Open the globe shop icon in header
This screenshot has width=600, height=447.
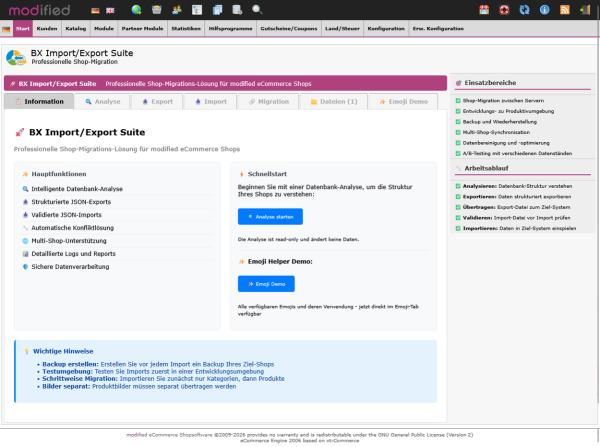click(136, 10)
